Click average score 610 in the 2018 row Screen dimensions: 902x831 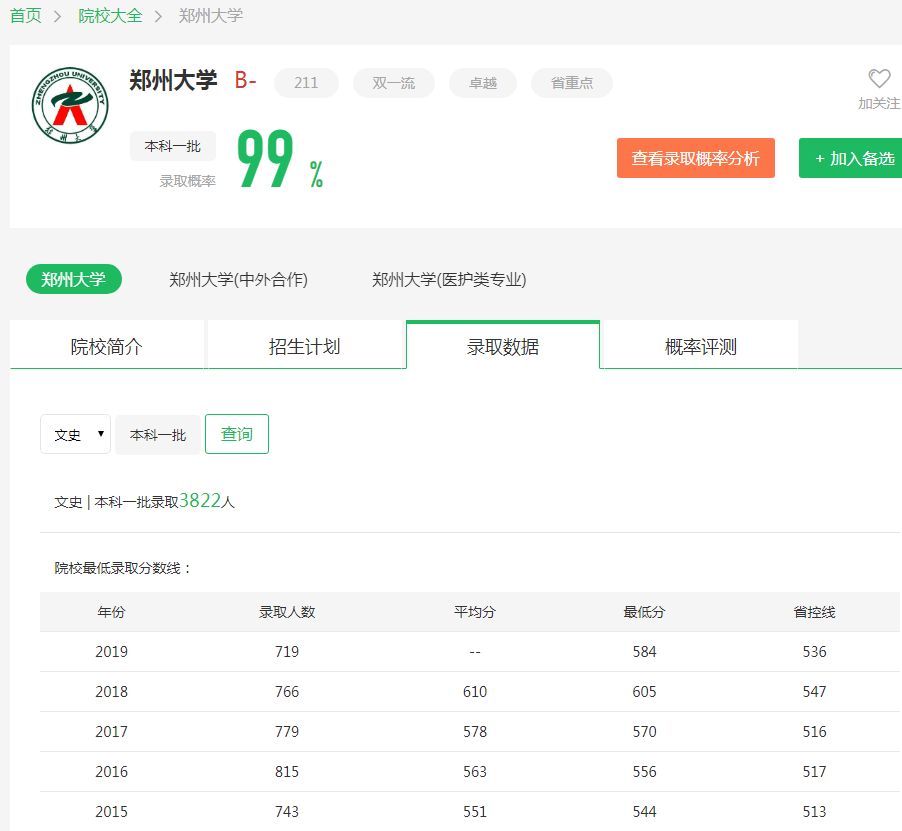475,691
